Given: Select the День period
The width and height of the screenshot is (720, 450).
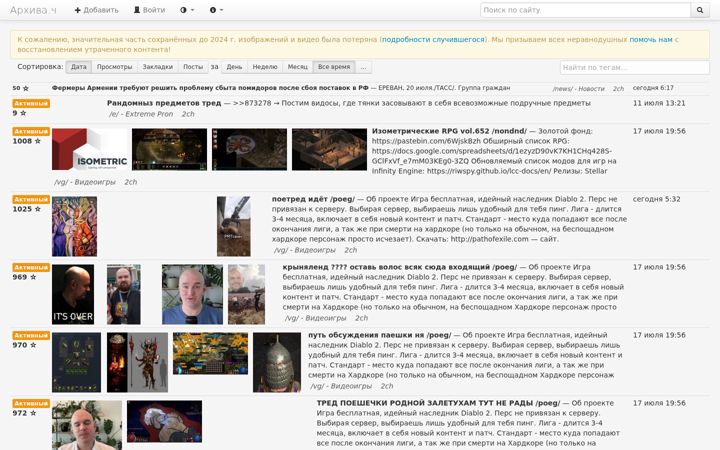Looking at the screenshot, I should pyautogui.click(x=234, y=67).
